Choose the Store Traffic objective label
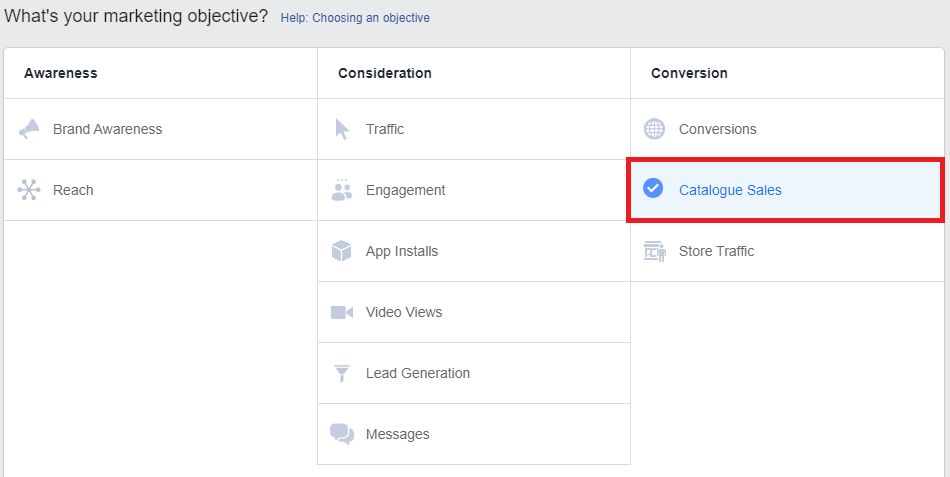950x477 pixels. coord(716,251)
